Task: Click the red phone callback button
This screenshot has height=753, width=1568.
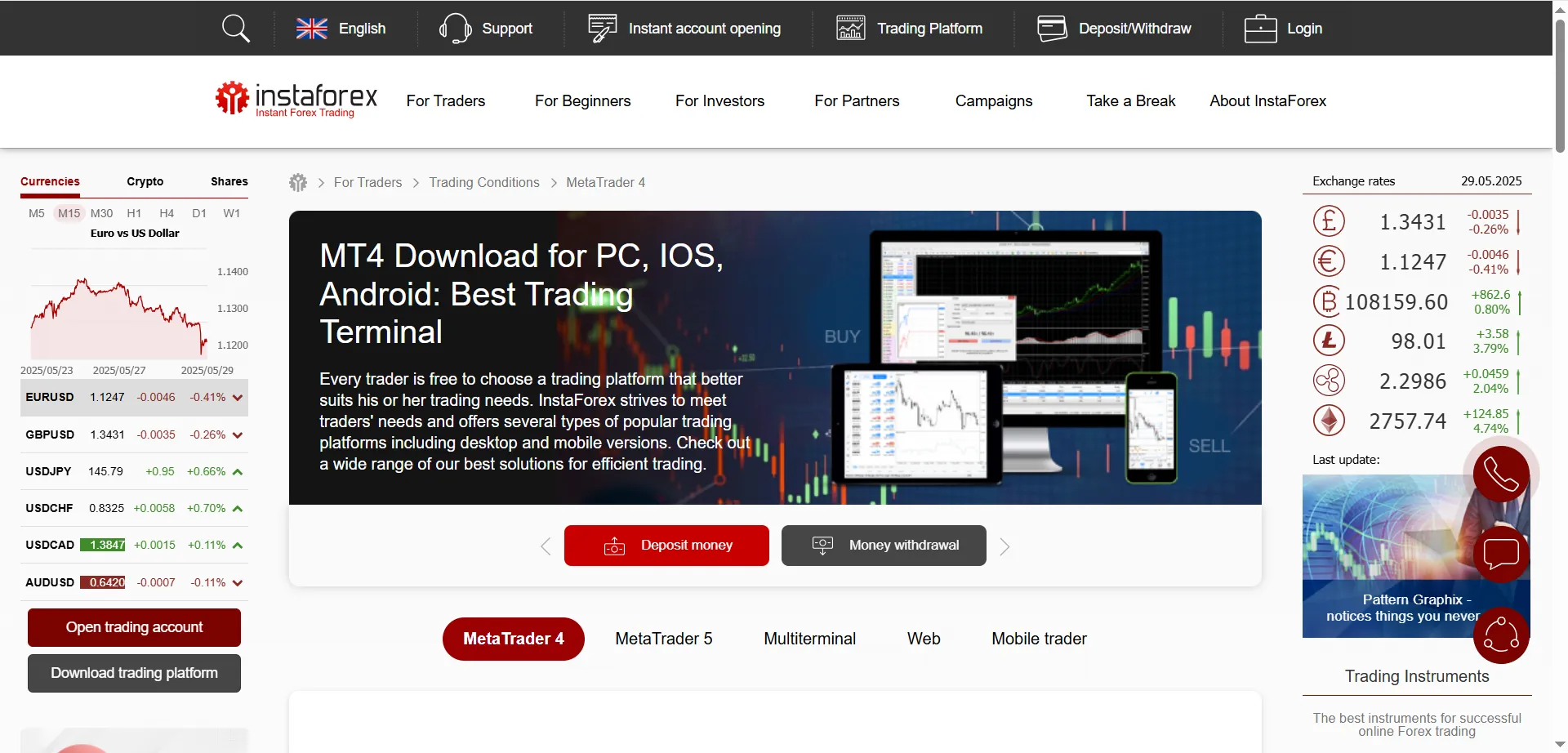Action: (x=1501, y=474)
